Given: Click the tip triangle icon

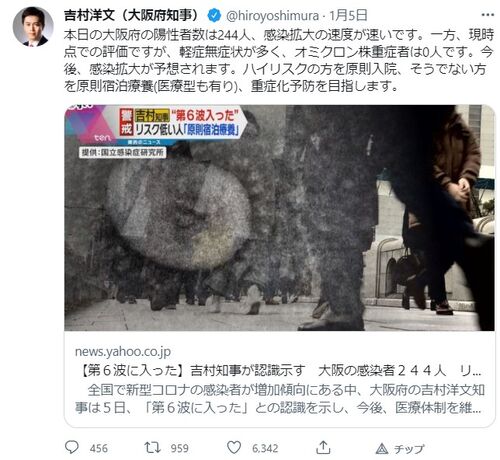Looking at the screenshot, I should click(x=382, y=449).
